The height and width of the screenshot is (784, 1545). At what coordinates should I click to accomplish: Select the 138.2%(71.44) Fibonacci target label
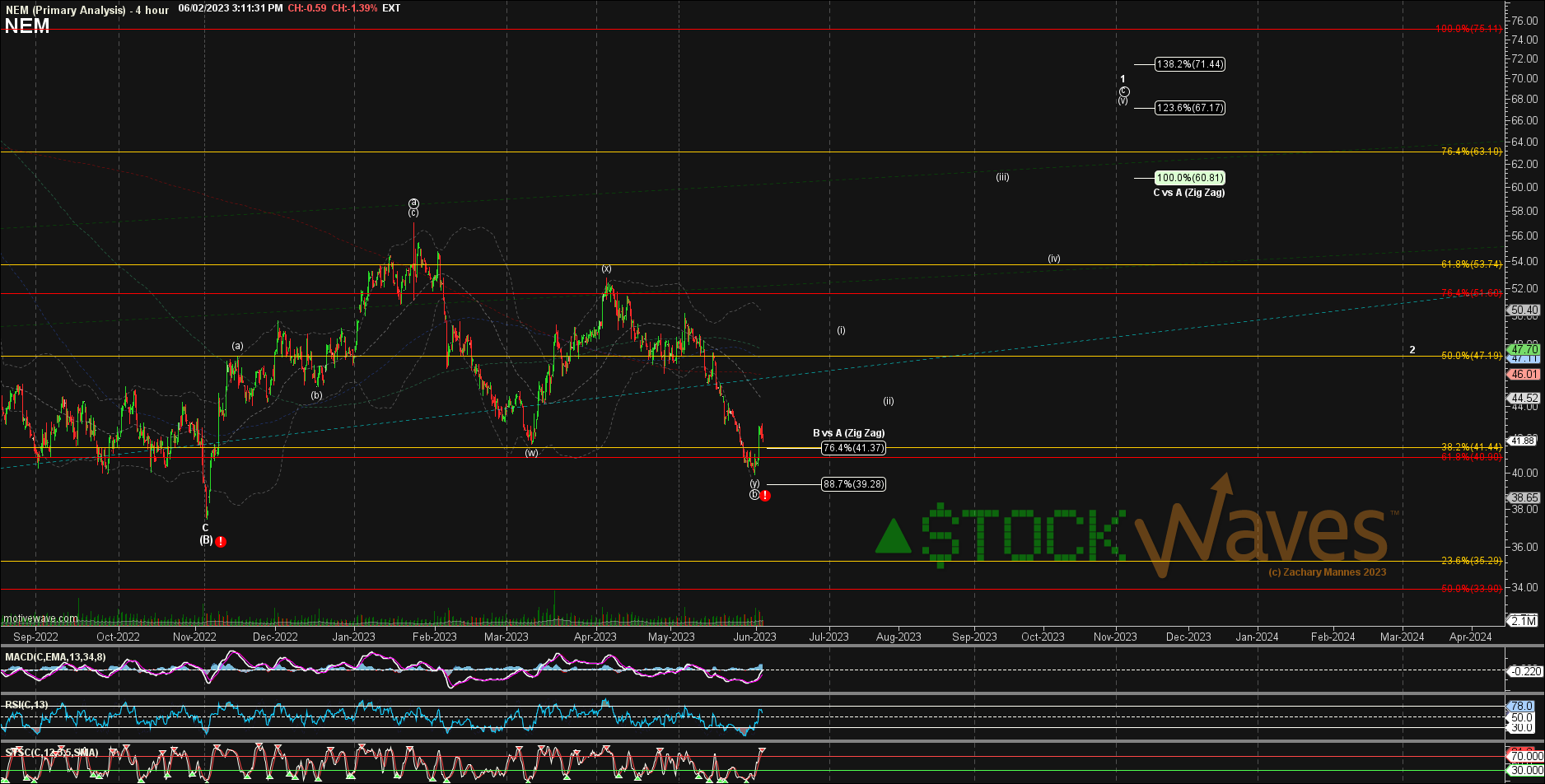(1189, 64)
